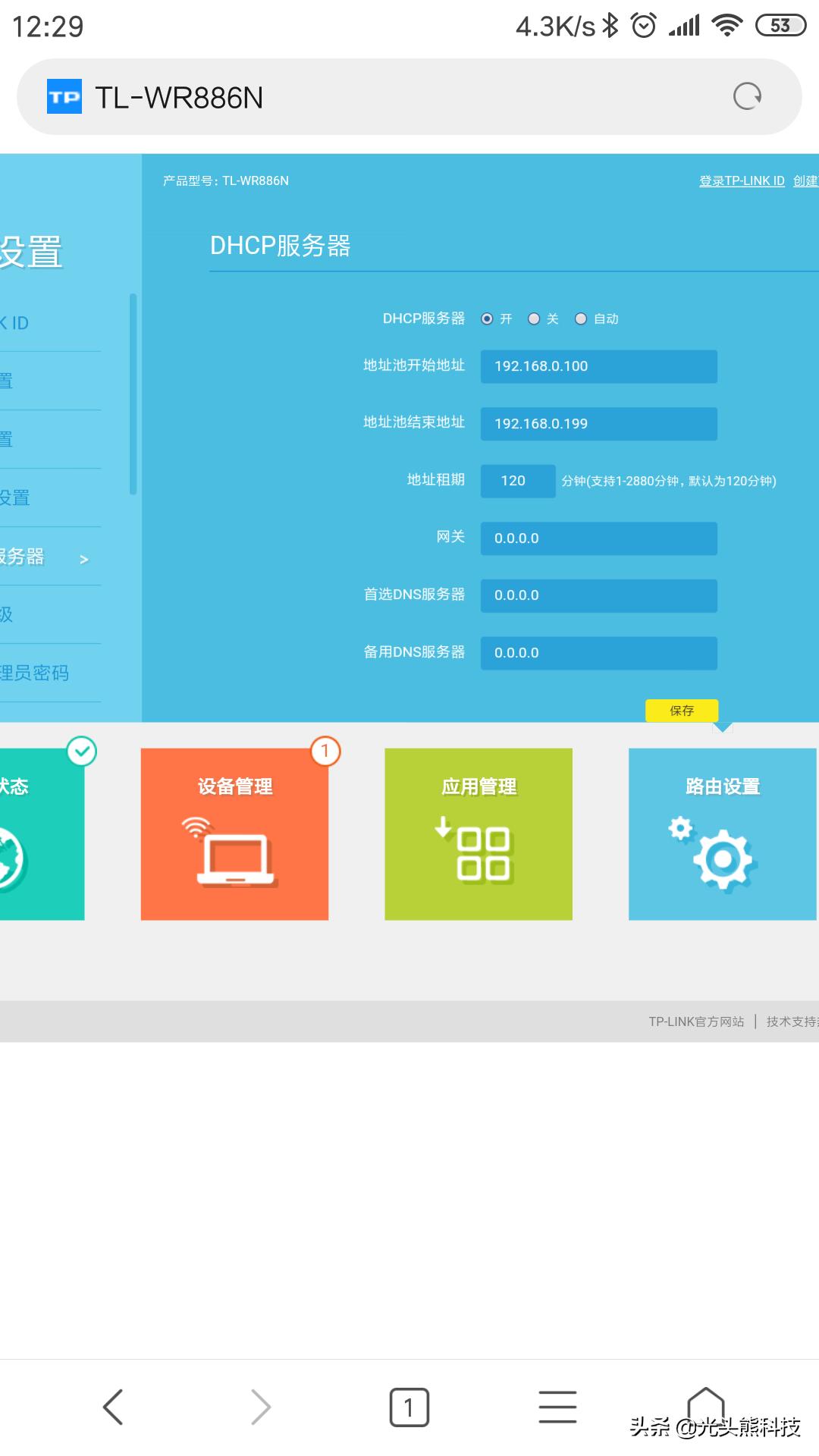Tap the browser forward arrow
Image resolution: width=819 pixels, height=1456 pixels.
[x=260, y=1407]
